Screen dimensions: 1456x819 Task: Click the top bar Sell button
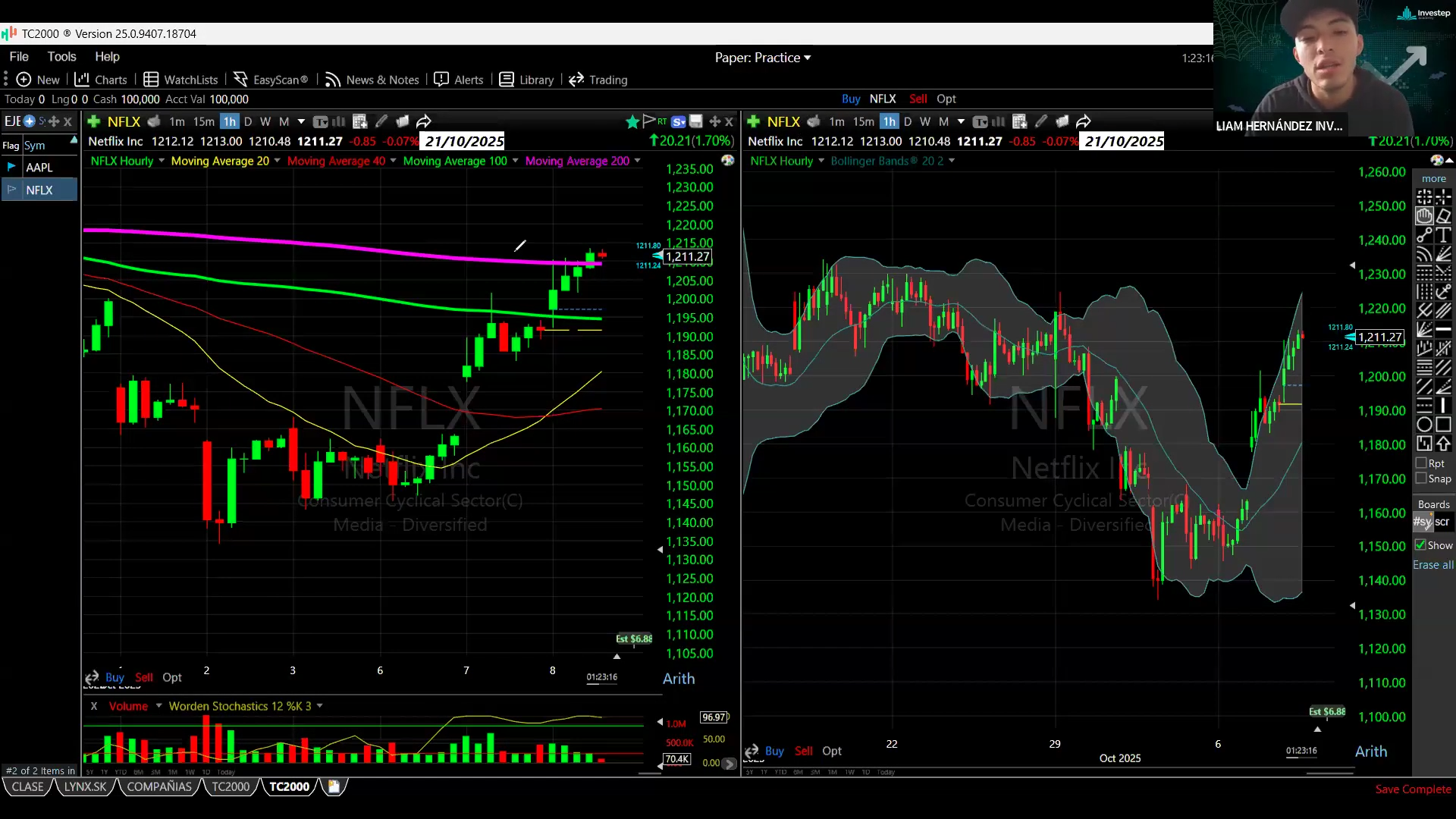[918, 99]
